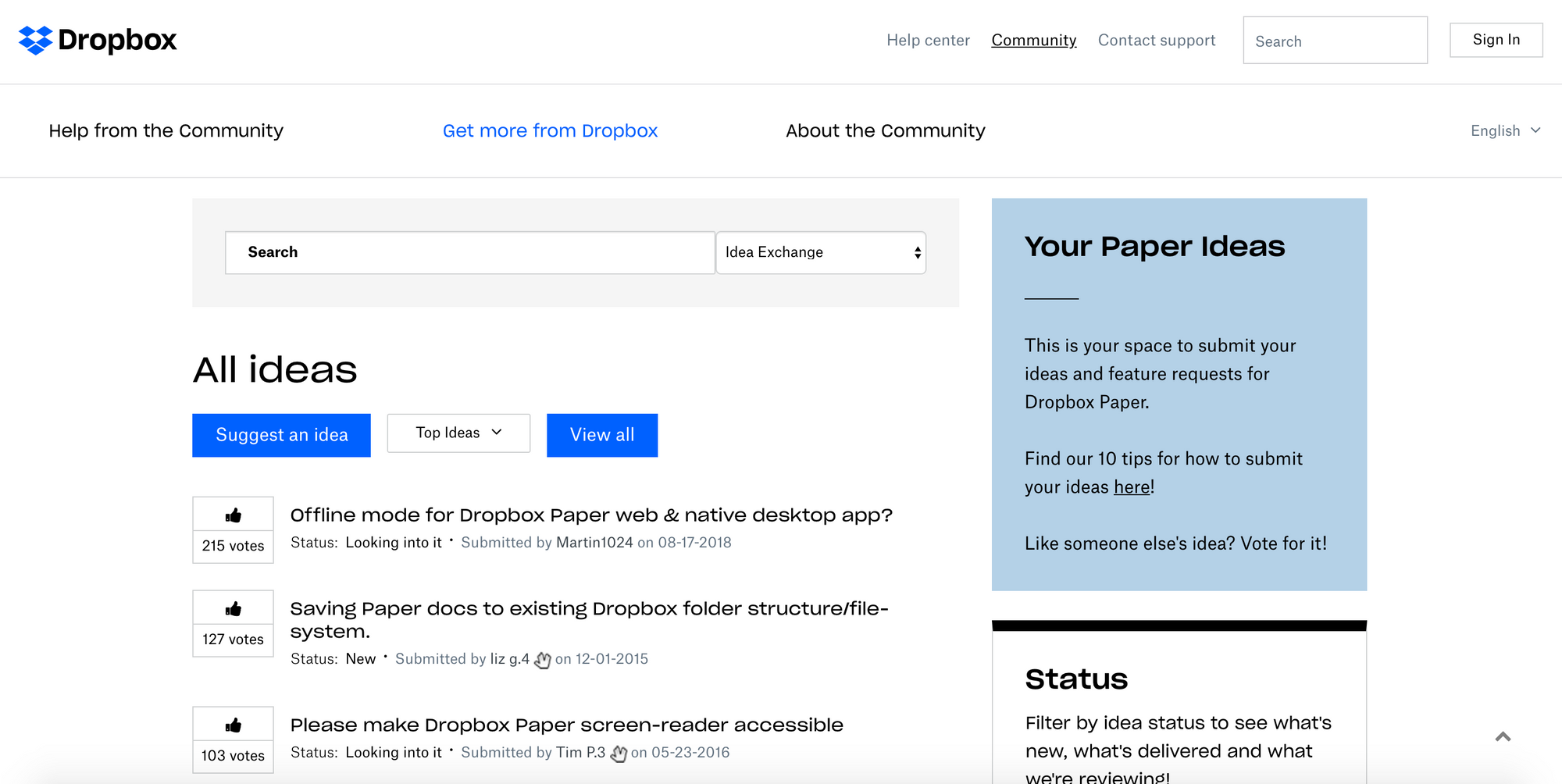Click the date 08-17-2018

pyautogui.click(x=694, y=543)
